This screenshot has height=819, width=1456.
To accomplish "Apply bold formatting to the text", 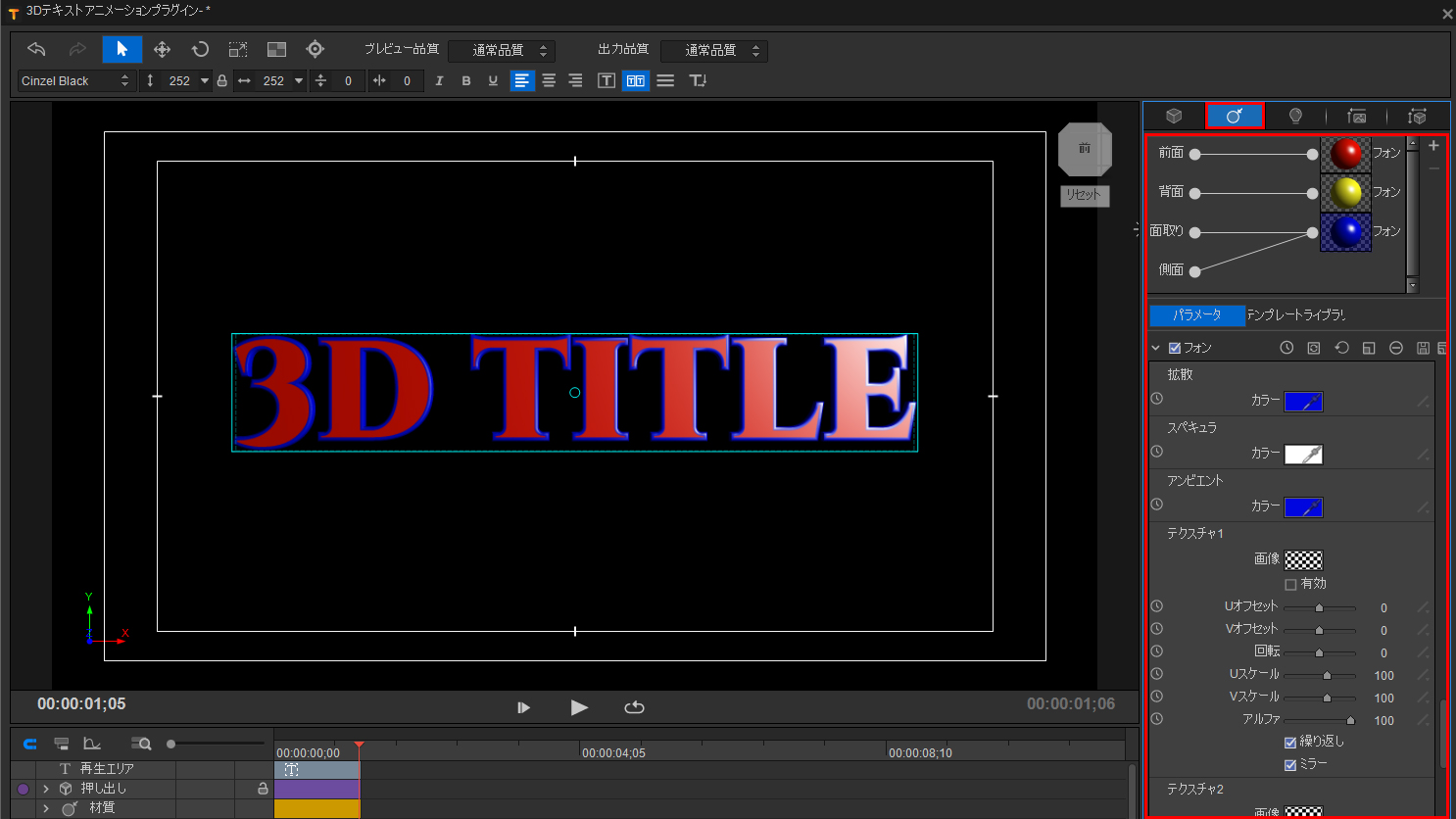I will tap(466, 80).
